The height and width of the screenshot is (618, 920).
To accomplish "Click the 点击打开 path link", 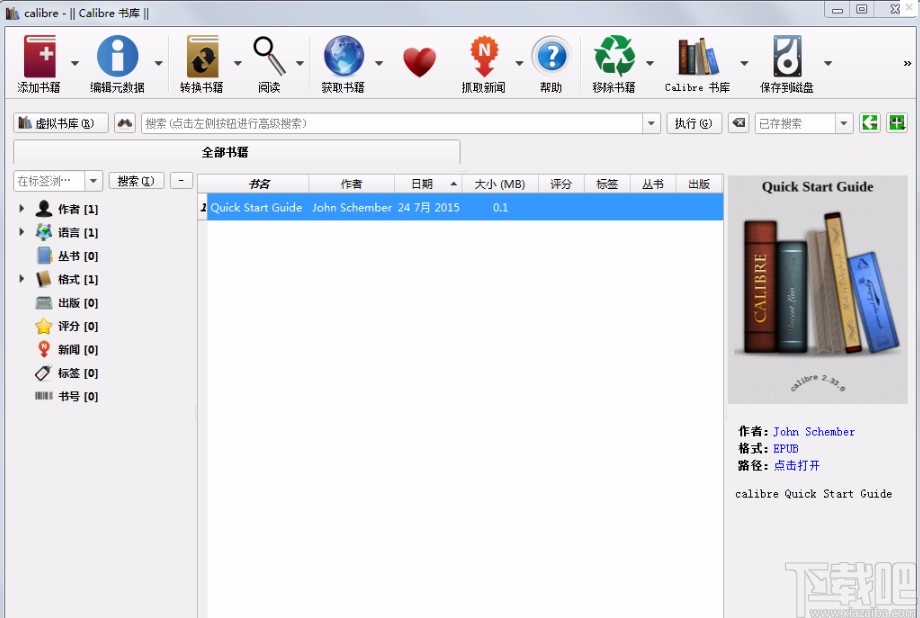I will click(797, 465).
